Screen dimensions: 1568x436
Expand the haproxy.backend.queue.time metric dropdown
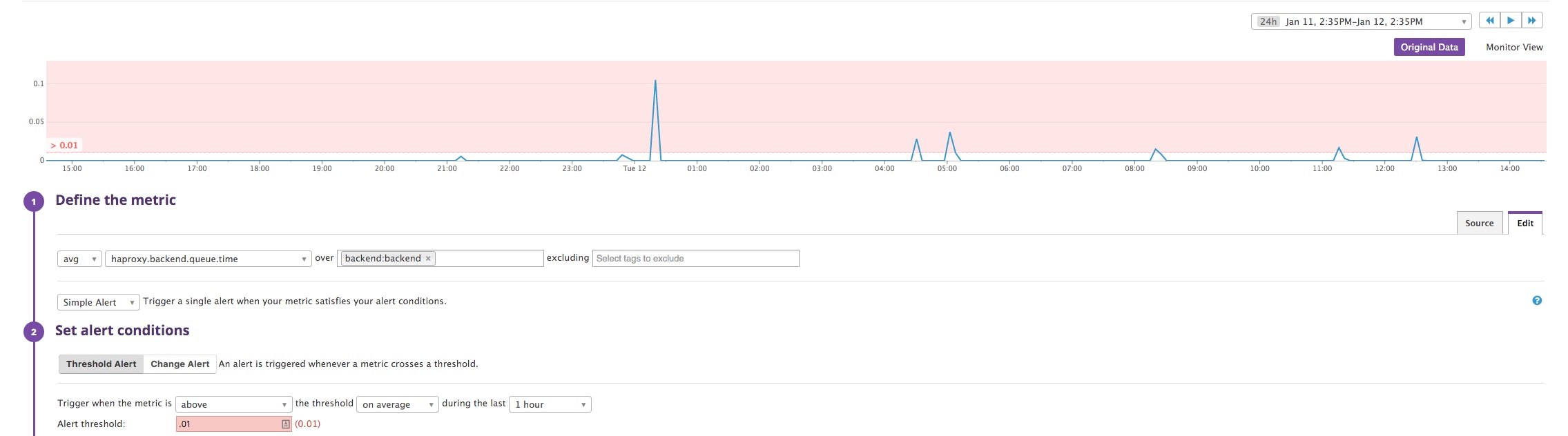click(x=208, y=259)
